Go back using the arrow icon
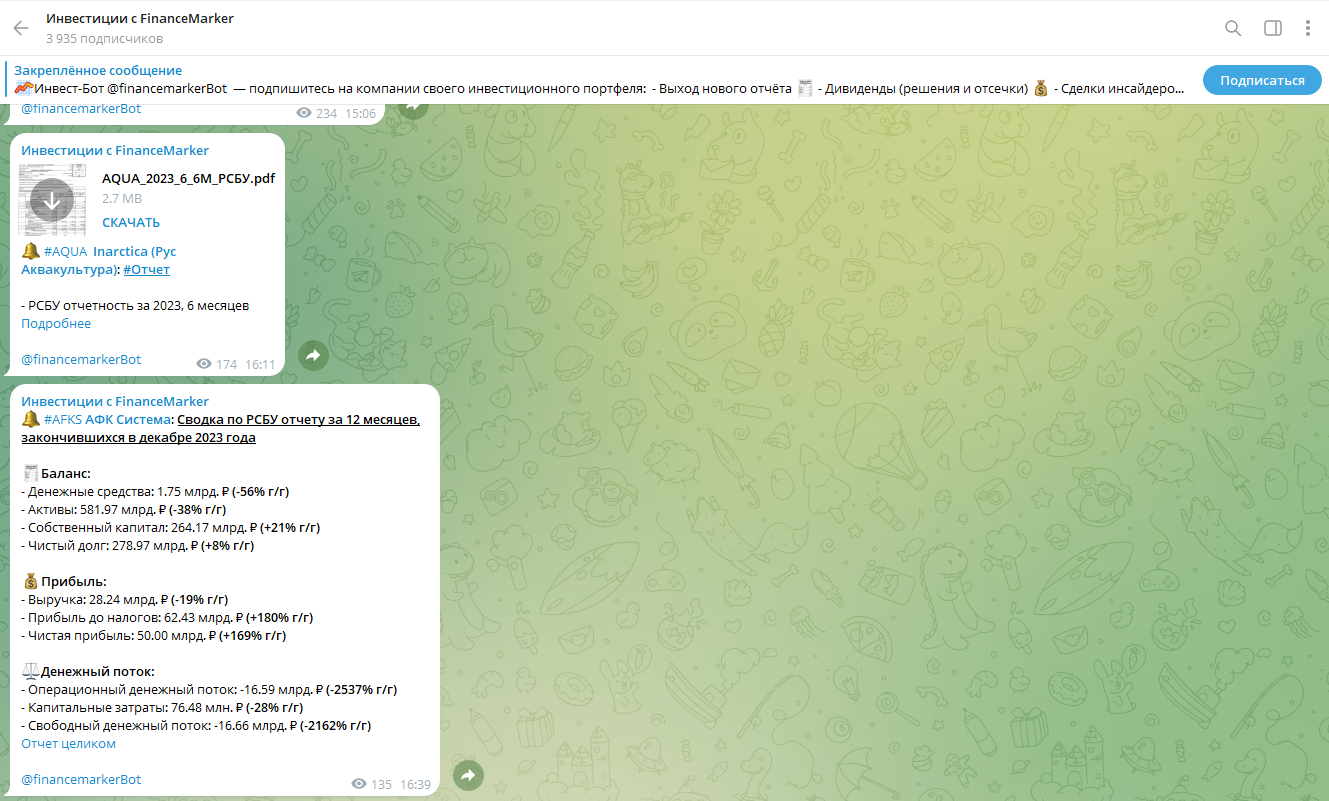The image size is (1329, 801). pyautogui.click(x=21, y=28)
